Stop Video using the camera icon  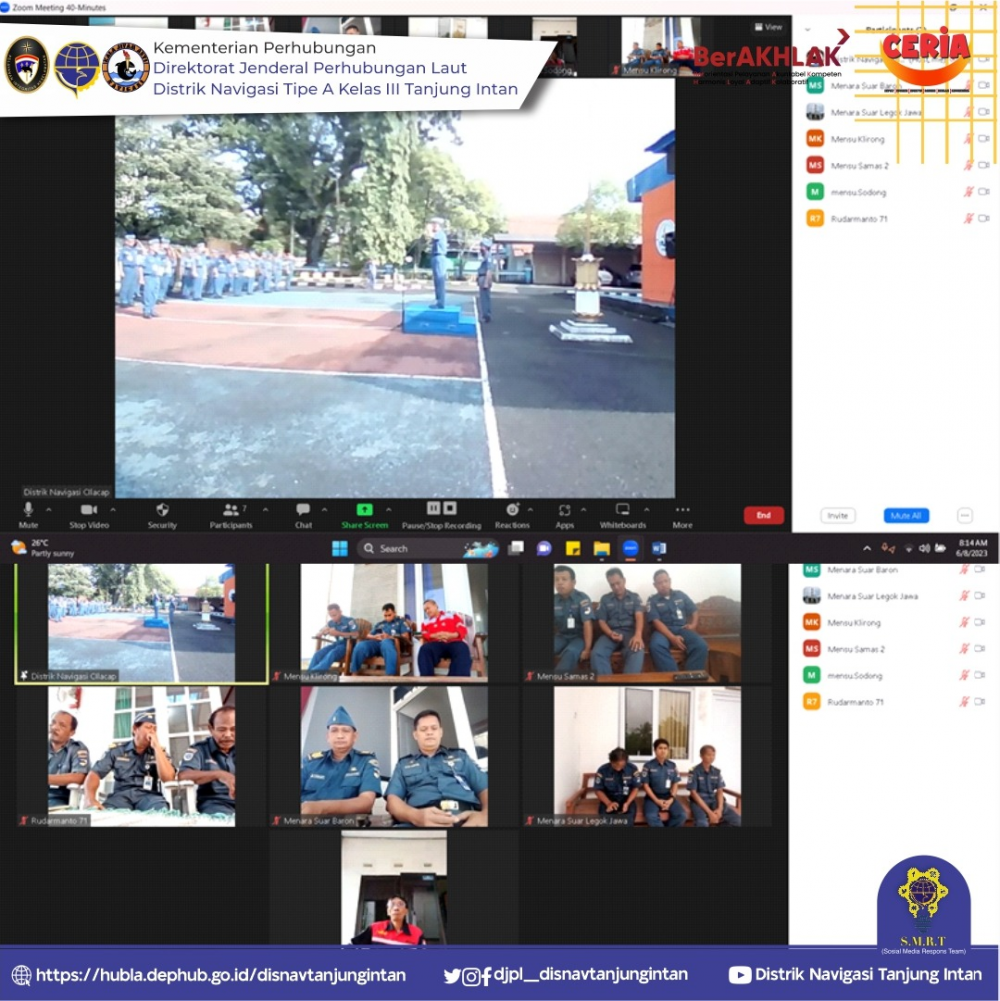click(89, 509)
